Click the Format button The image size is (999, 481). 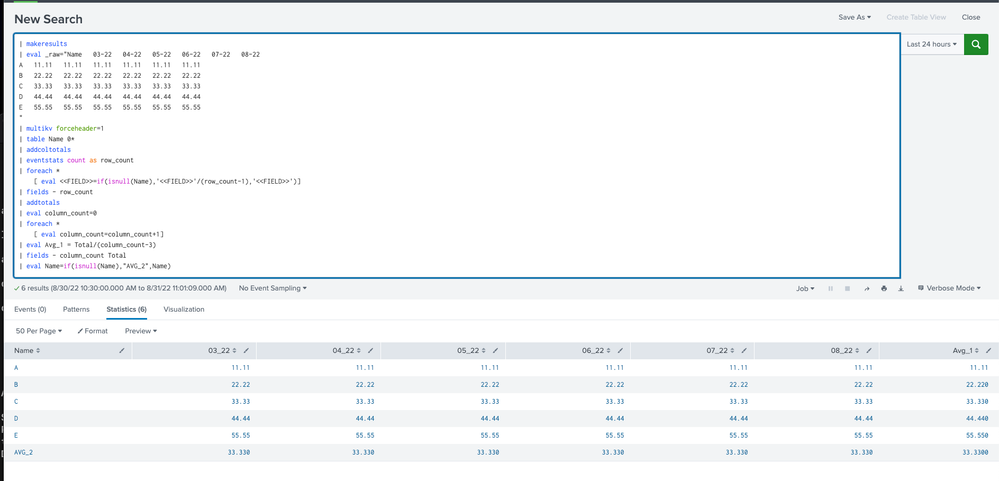[93, 330]
